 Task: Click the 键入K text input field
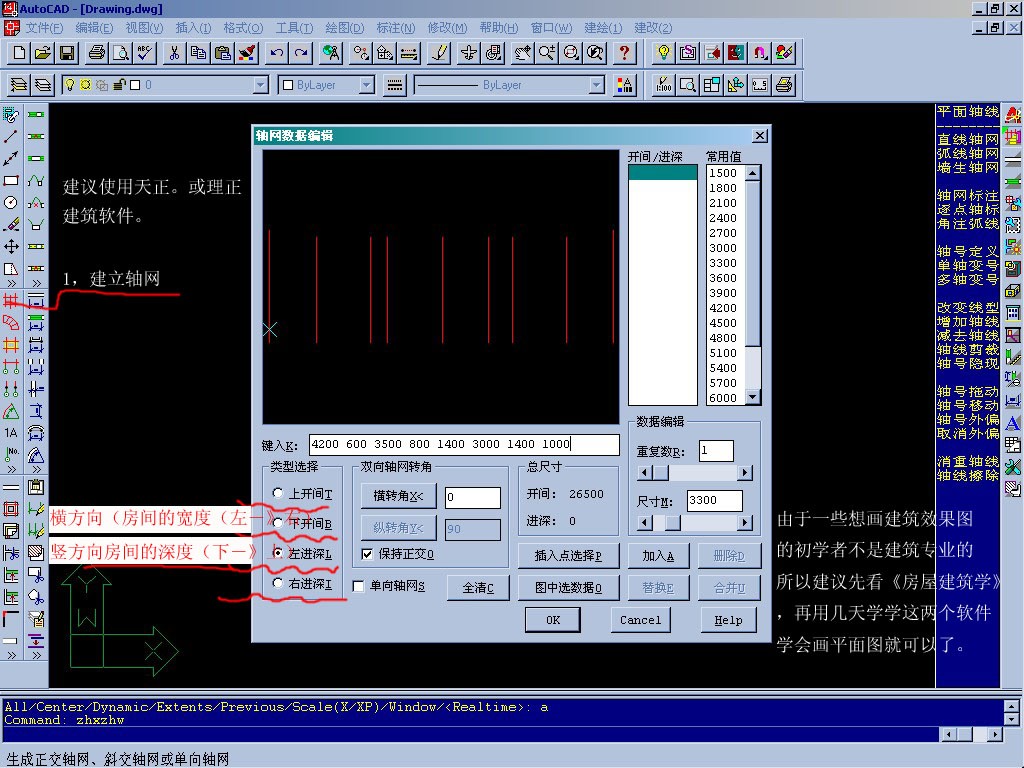pos(464,444)
